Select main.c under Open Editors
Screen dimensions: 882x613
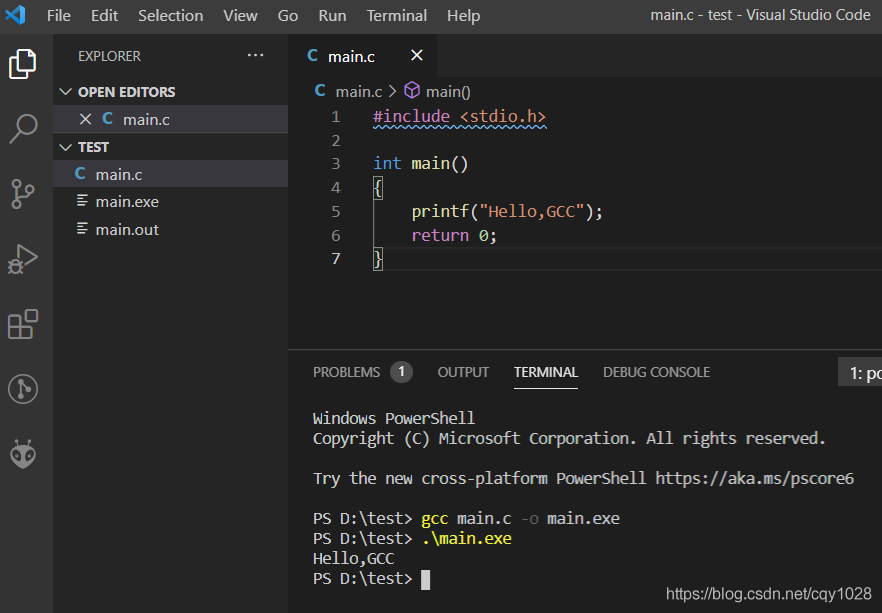171,119
